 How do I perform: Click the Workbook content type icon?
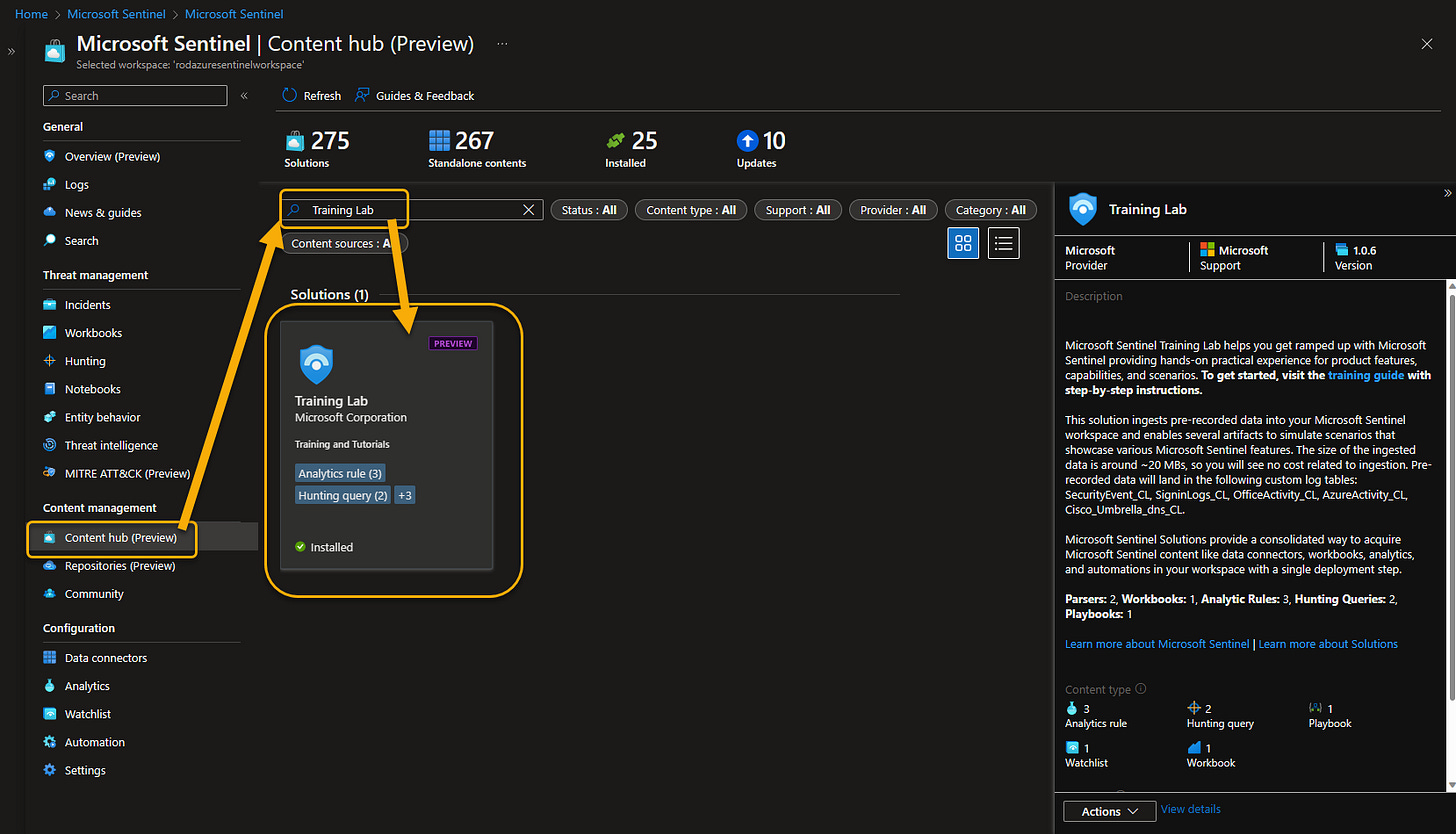click(x=1193, y=748)
